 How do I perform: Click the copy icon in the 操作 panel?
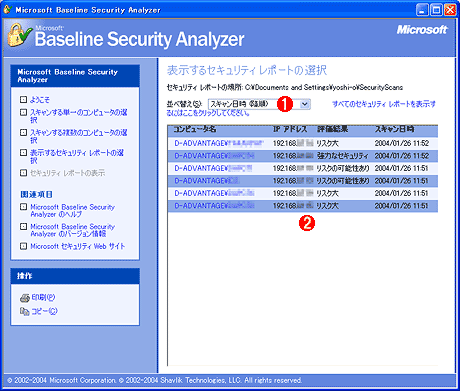point(25,311)
